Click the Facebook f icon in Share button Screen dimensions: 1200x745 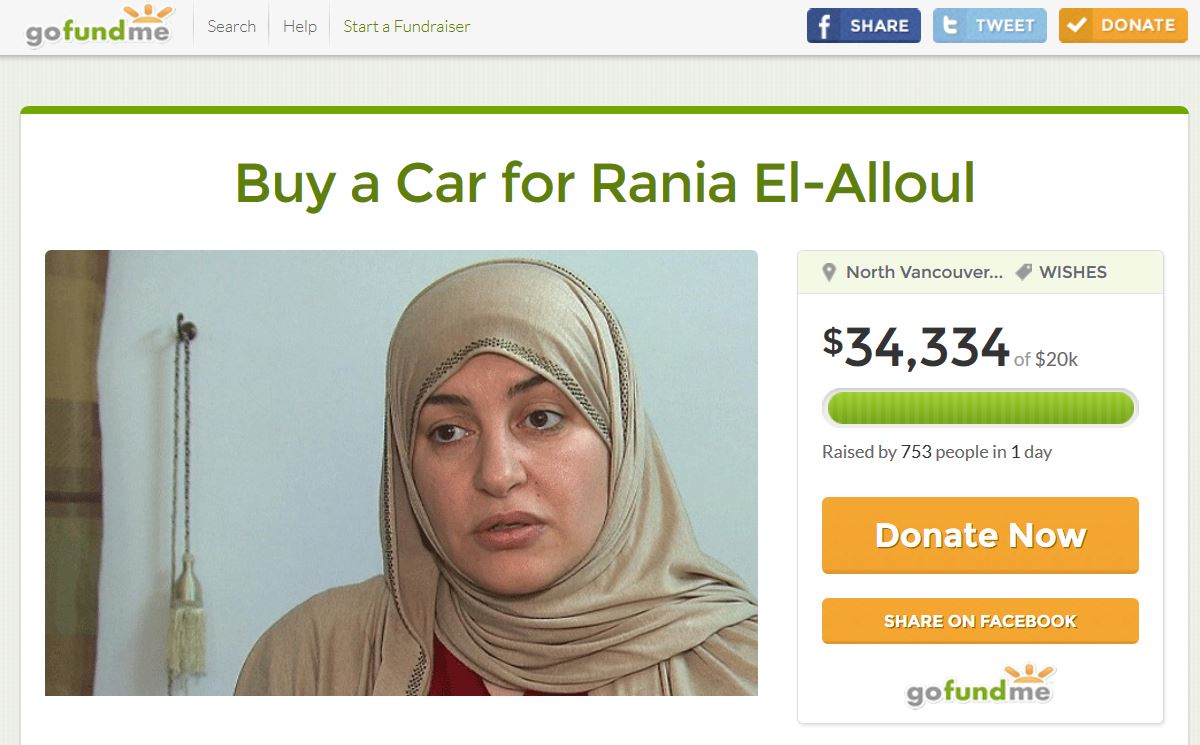click(825, 26)
